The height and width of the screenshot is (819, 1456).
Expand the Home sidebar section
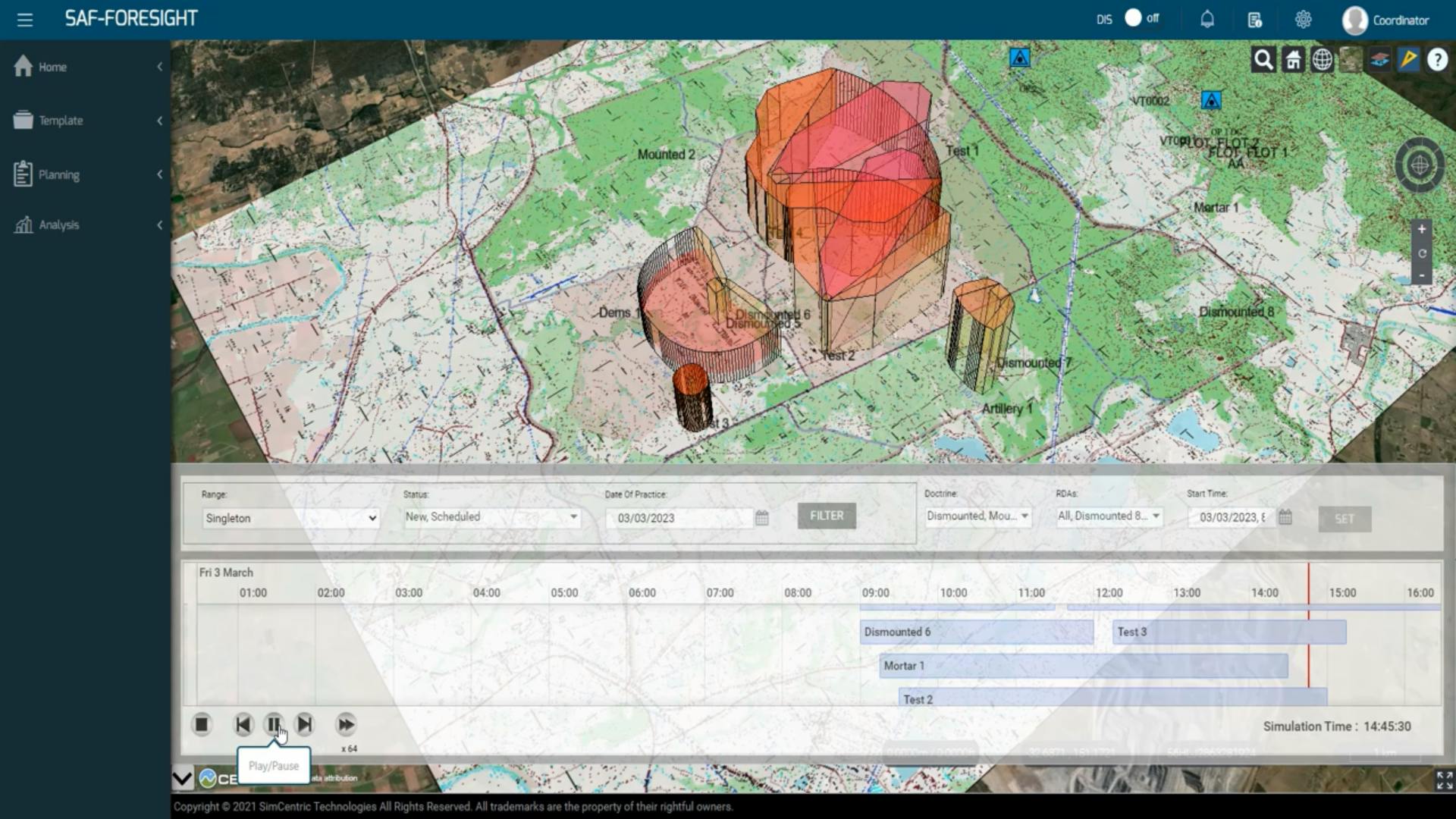pyautogui.click(x=83, y=67)
